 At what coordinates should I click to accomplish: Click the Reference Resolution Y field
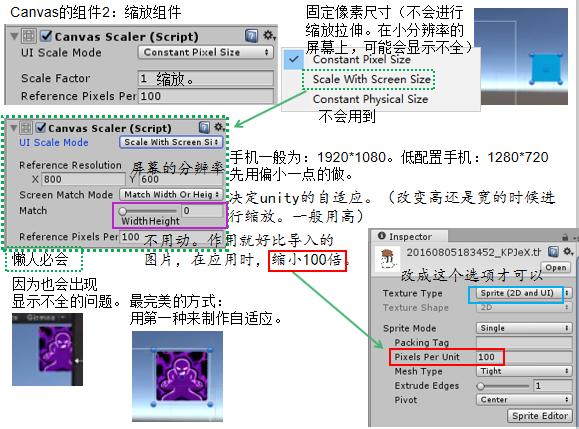point(181,179)
